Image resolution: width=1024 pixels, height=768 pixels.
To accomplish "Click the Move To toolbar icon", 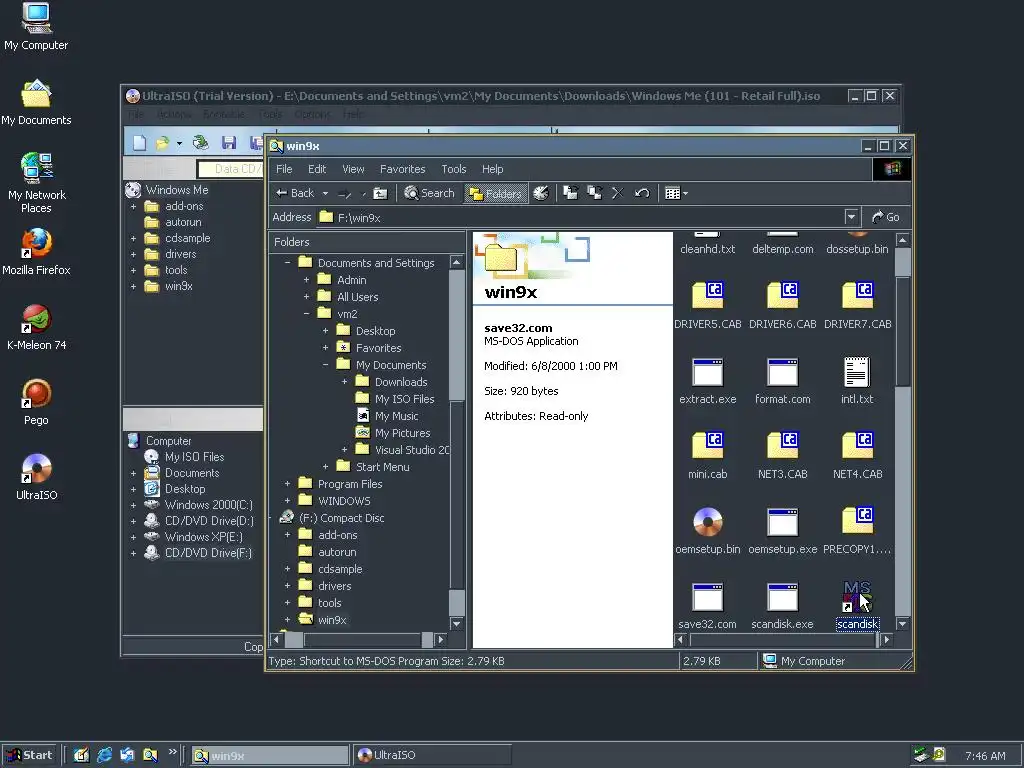I will point(570,193).
